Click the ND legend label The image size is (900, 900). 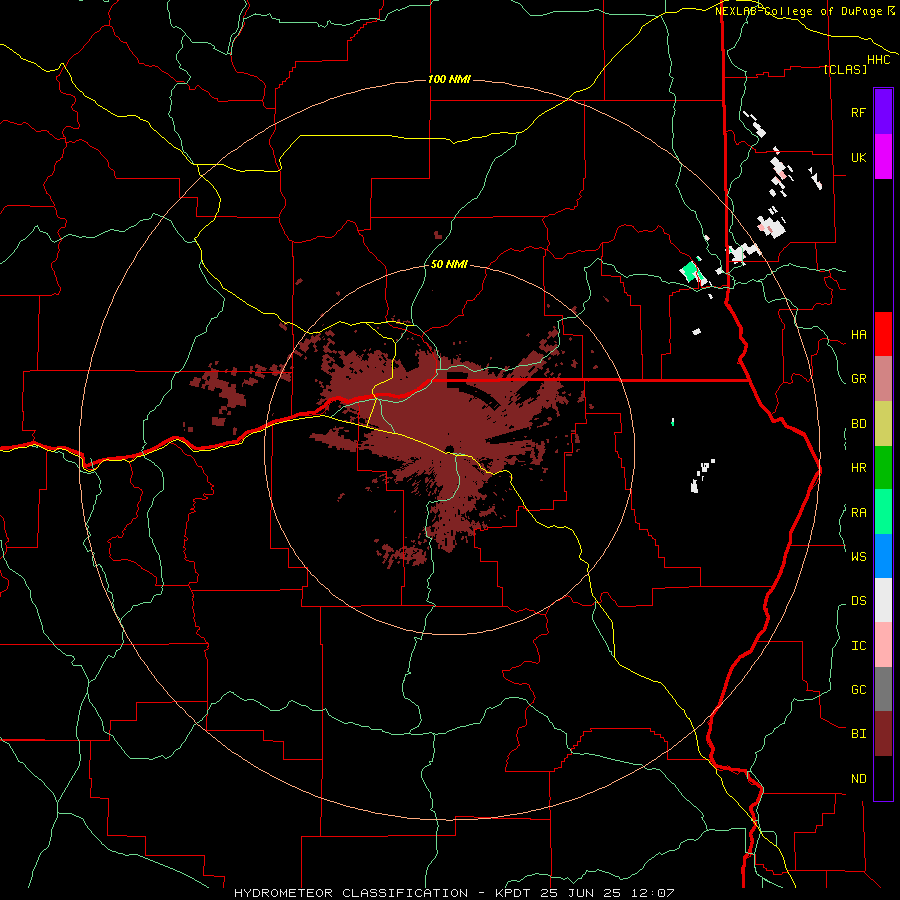click(858, 779)
